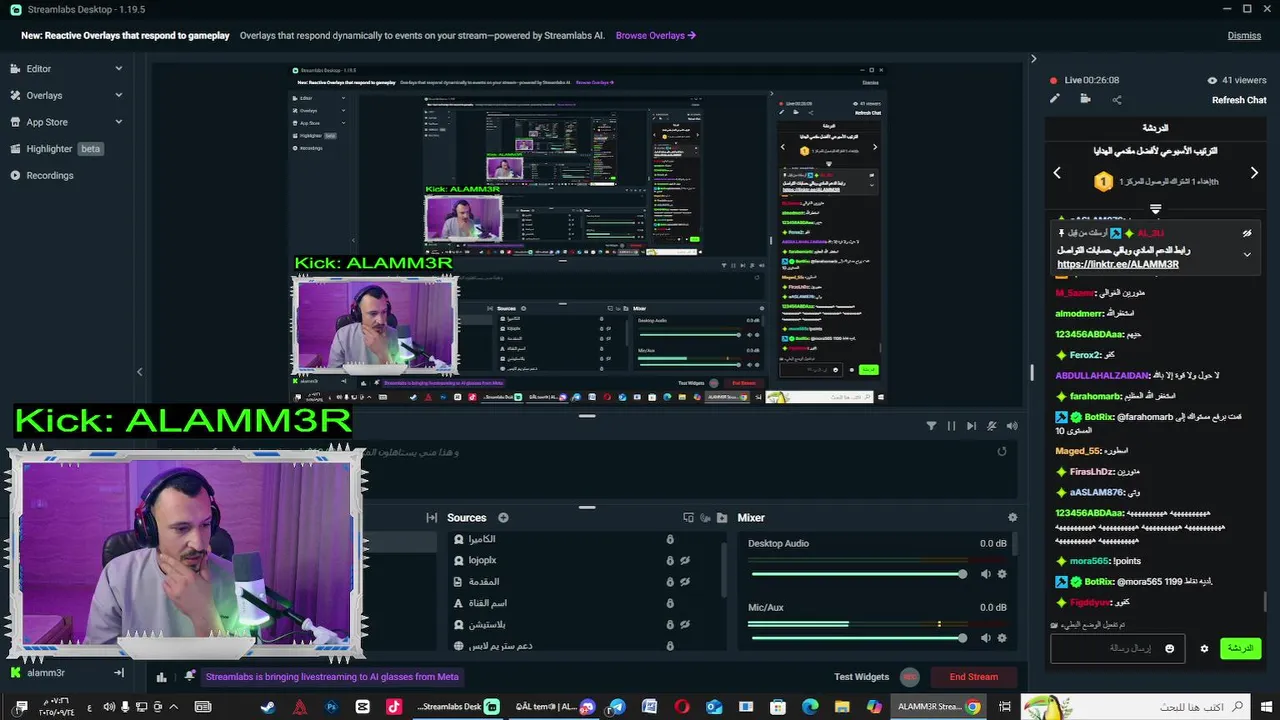
Task: Open TikTok app in taskbar
Action: (394, 707)
